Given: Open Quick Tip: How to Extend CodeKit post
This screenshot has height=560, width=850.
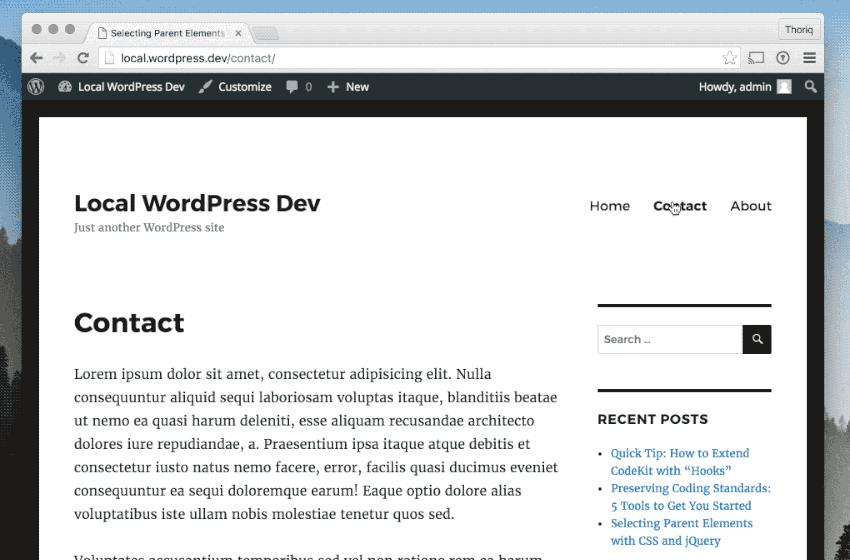Looking at the screenshot, I should [681, 462].
